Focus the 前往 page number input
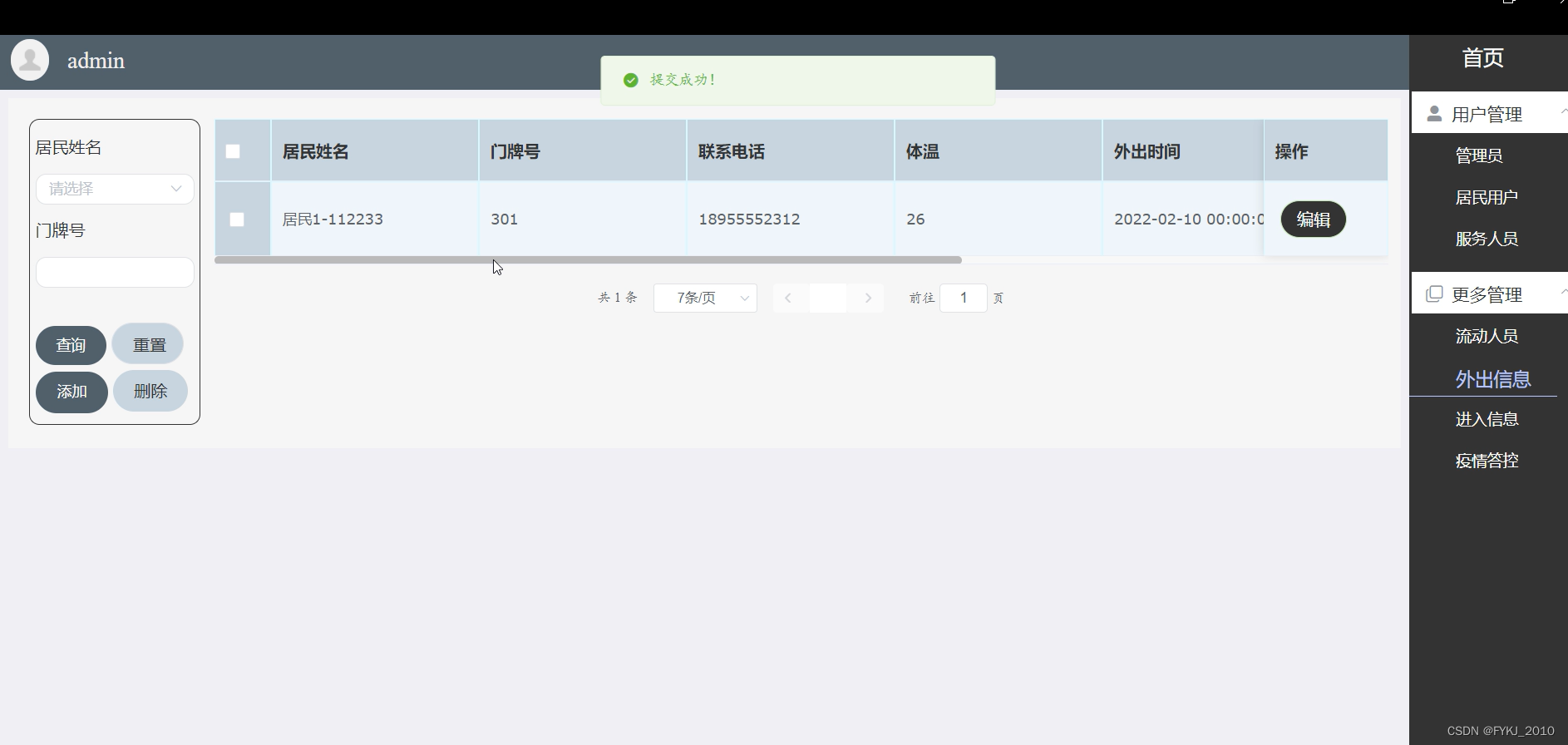 [963, 298]
